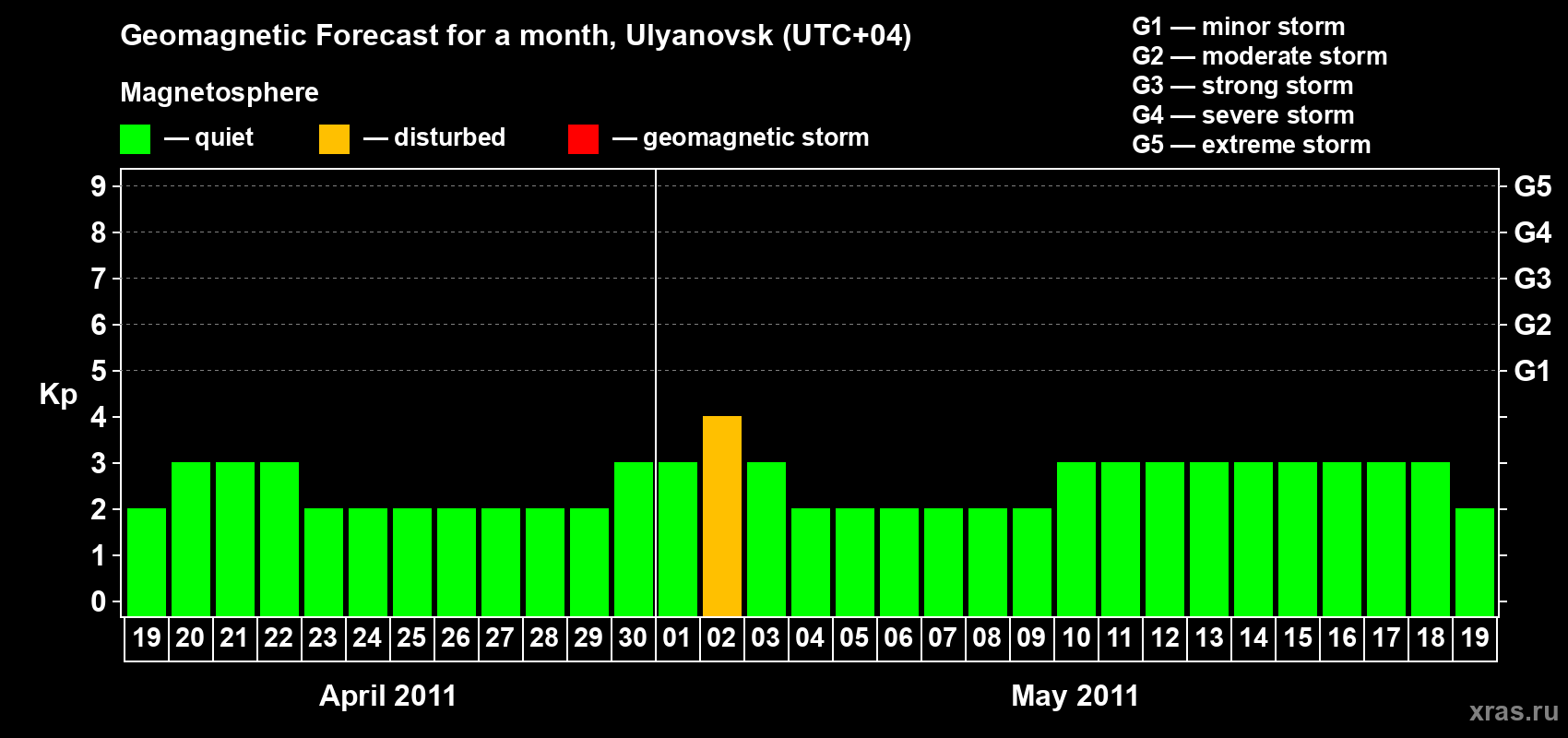The image size is (1568, 738).
Task: Click date cell 05 in May
Action: tap(855, 638)
